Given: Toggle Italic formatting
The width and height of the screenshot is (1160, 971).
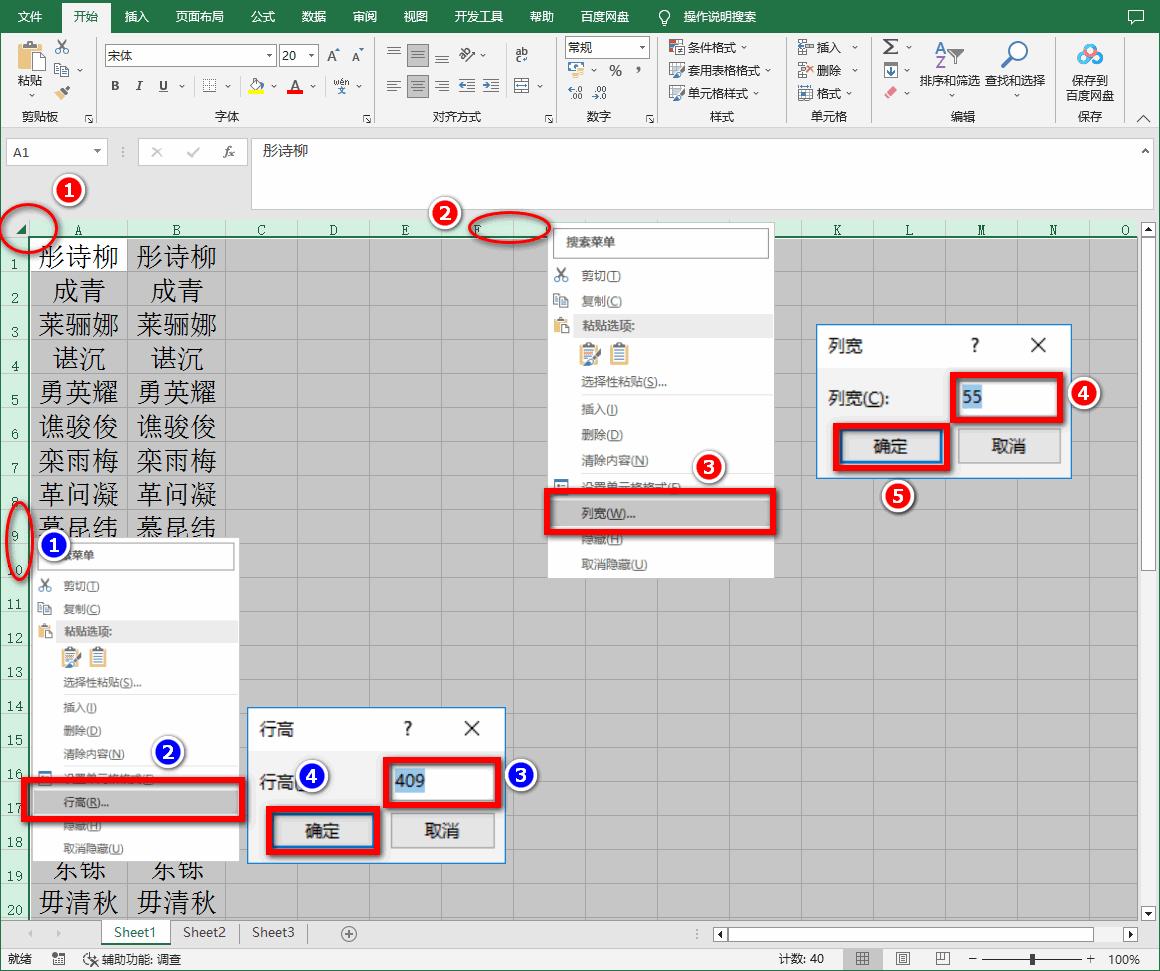Looking at the screenshot, I should coord(139,87).
